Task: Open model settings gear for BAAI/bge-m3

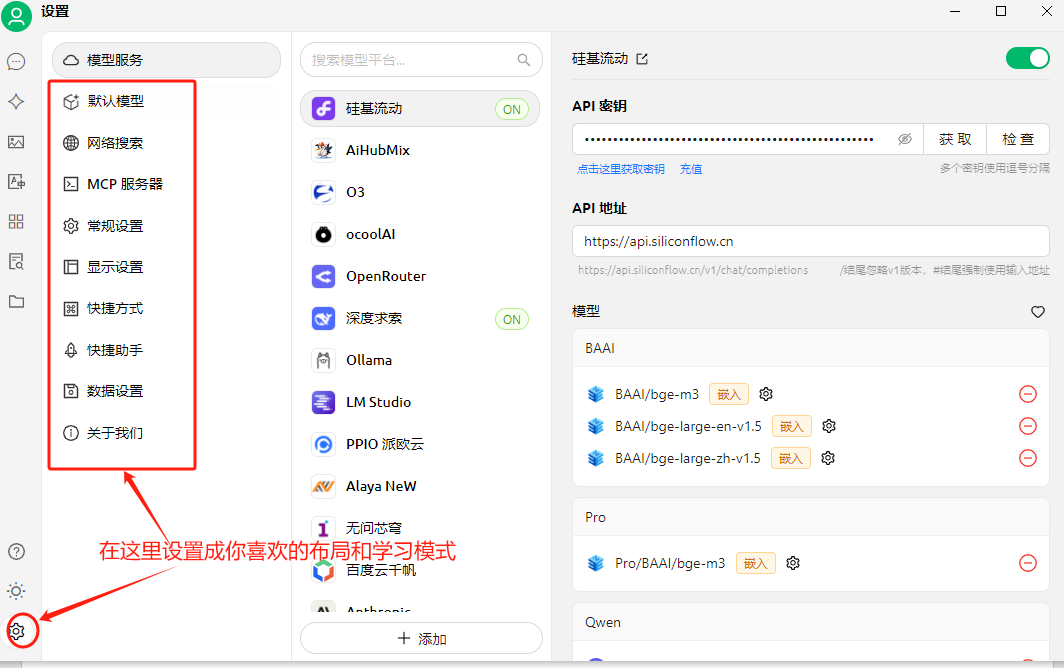Action: coord(766,394)
